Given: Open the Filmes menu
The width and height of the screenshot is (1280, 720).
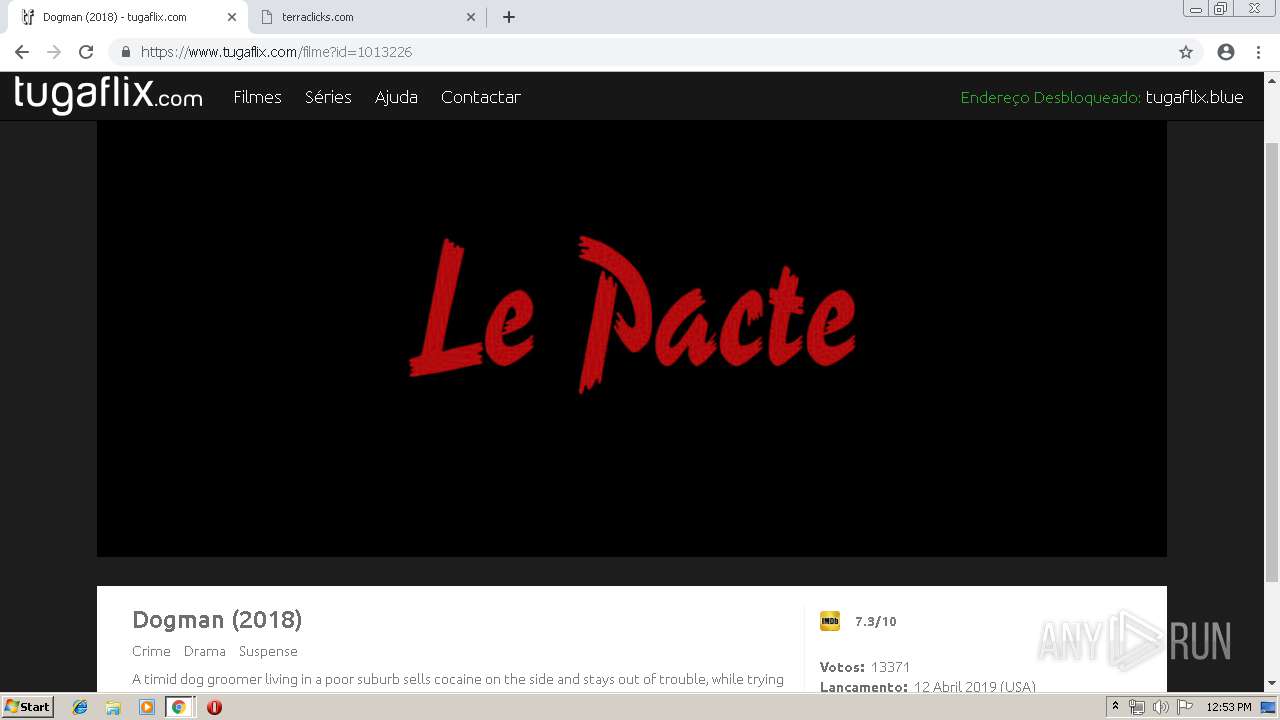Looking at the screenshot, I should point(257,97).
